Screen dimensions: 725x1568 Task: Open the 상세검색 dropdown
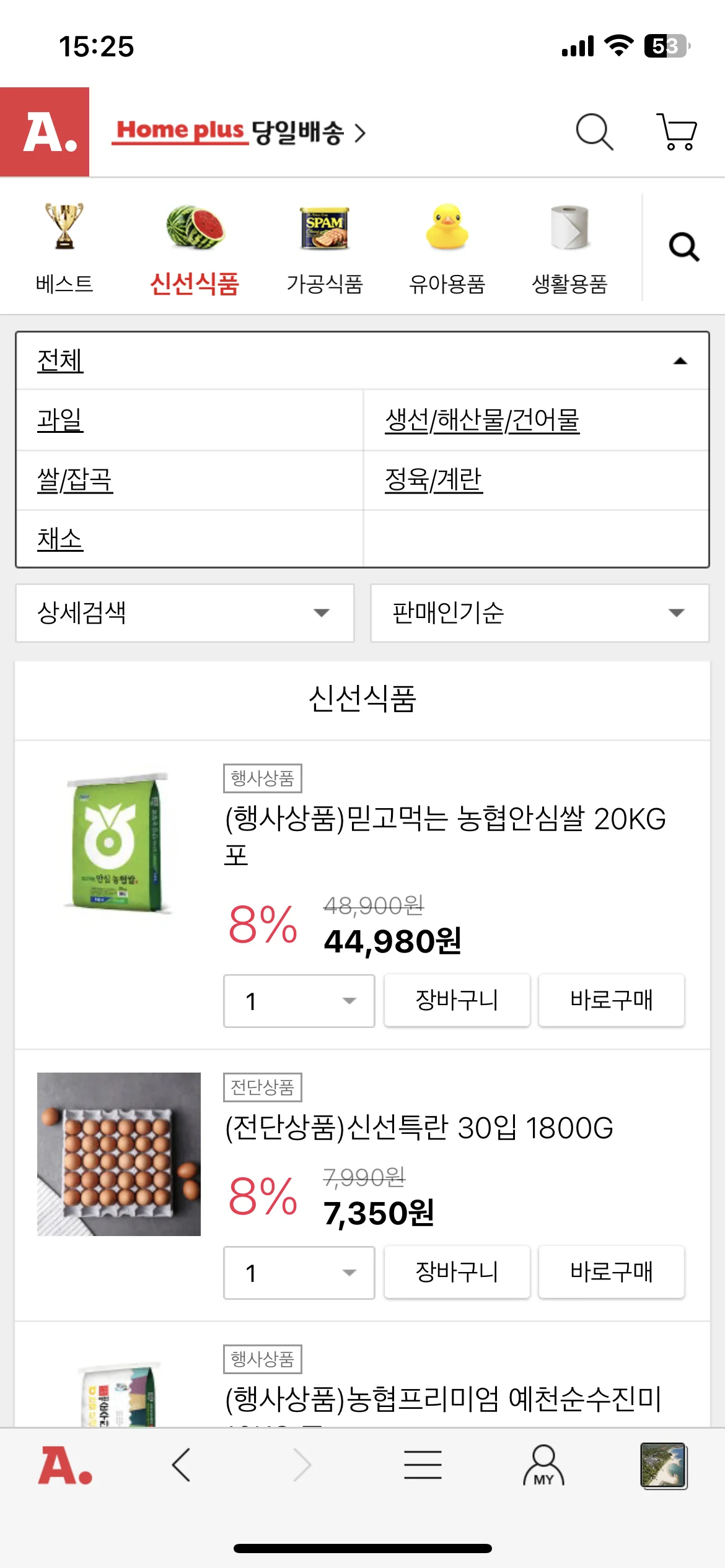(185, 613)
